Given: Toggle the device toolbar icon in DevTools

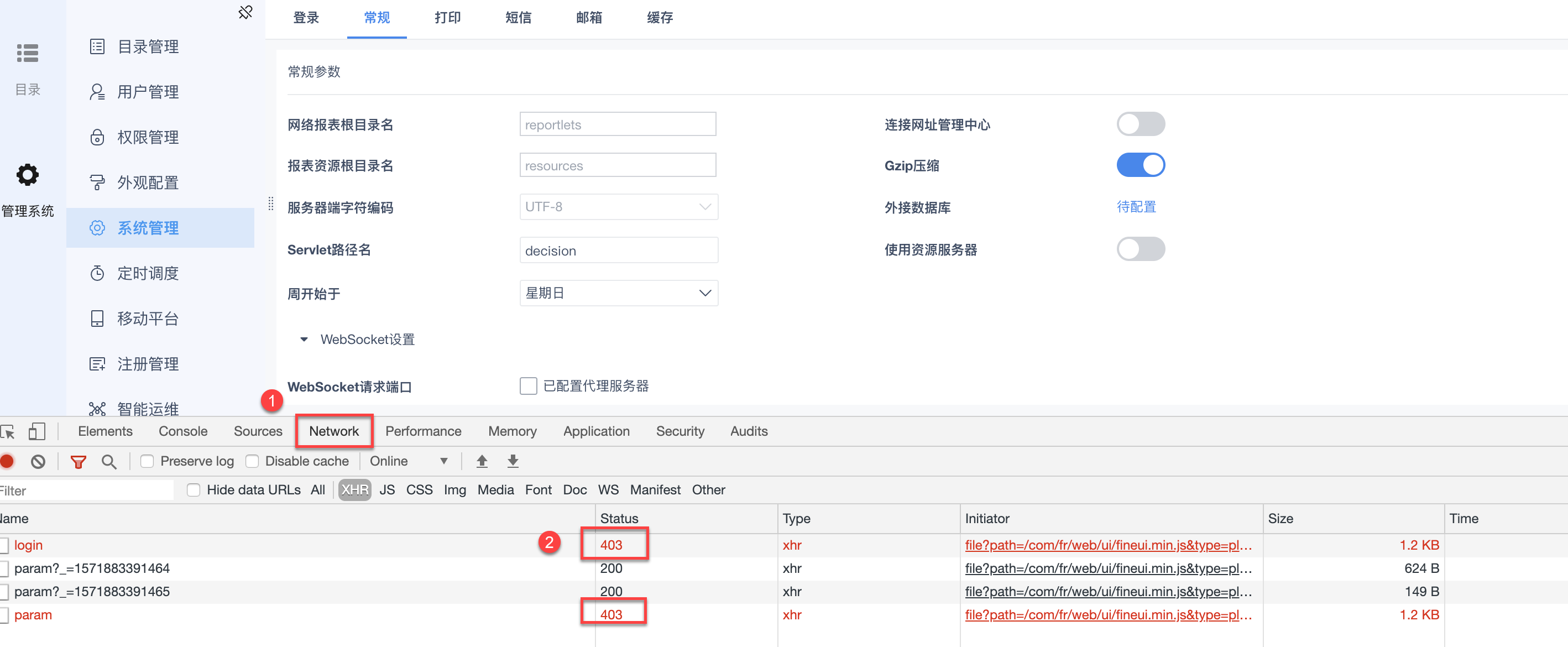Looking at the screenshot, I should click(36, 431).
